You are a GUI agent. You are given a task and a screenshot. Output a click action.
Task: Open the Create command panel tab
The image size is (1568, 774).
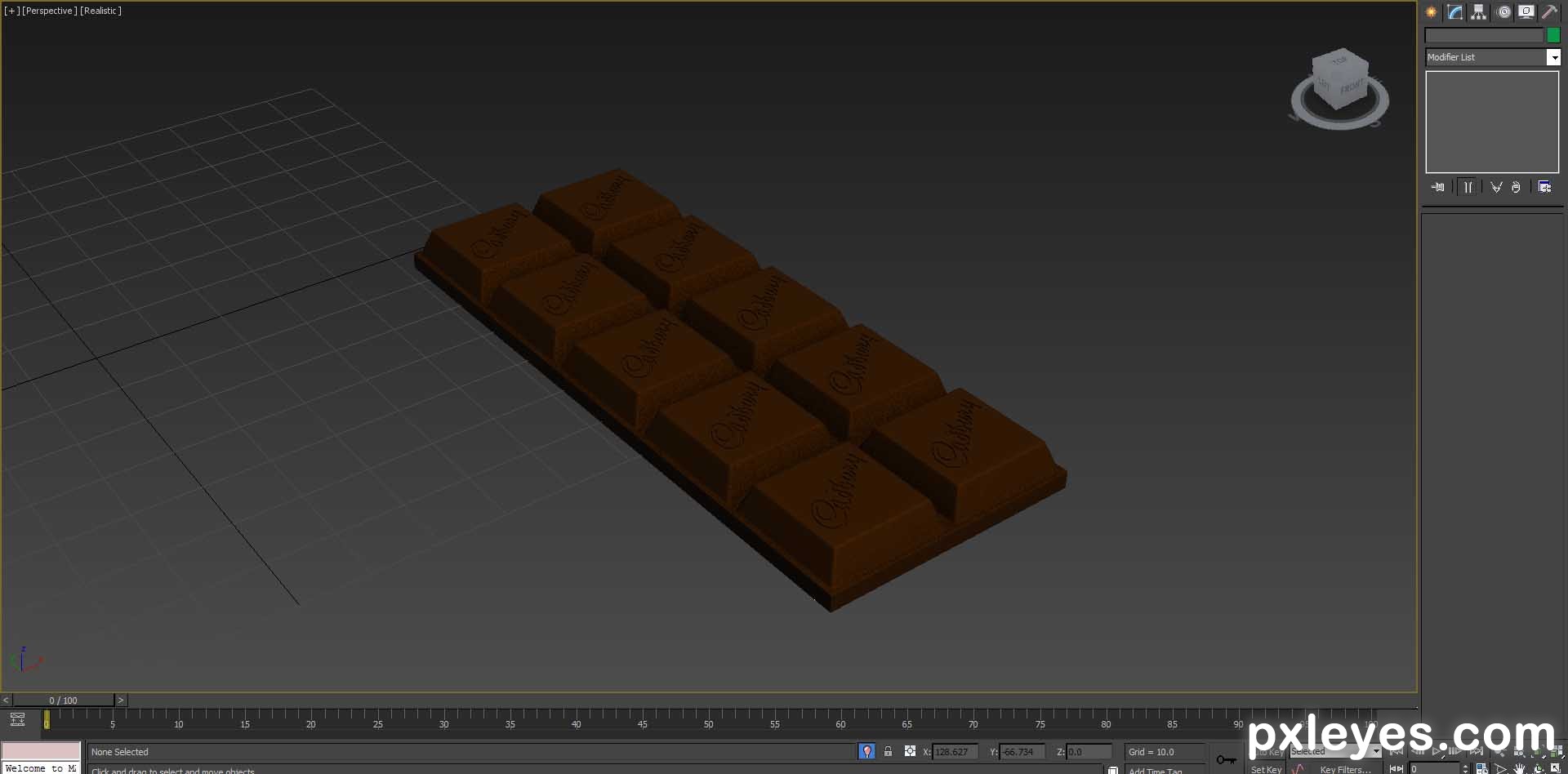point(1431,12)
